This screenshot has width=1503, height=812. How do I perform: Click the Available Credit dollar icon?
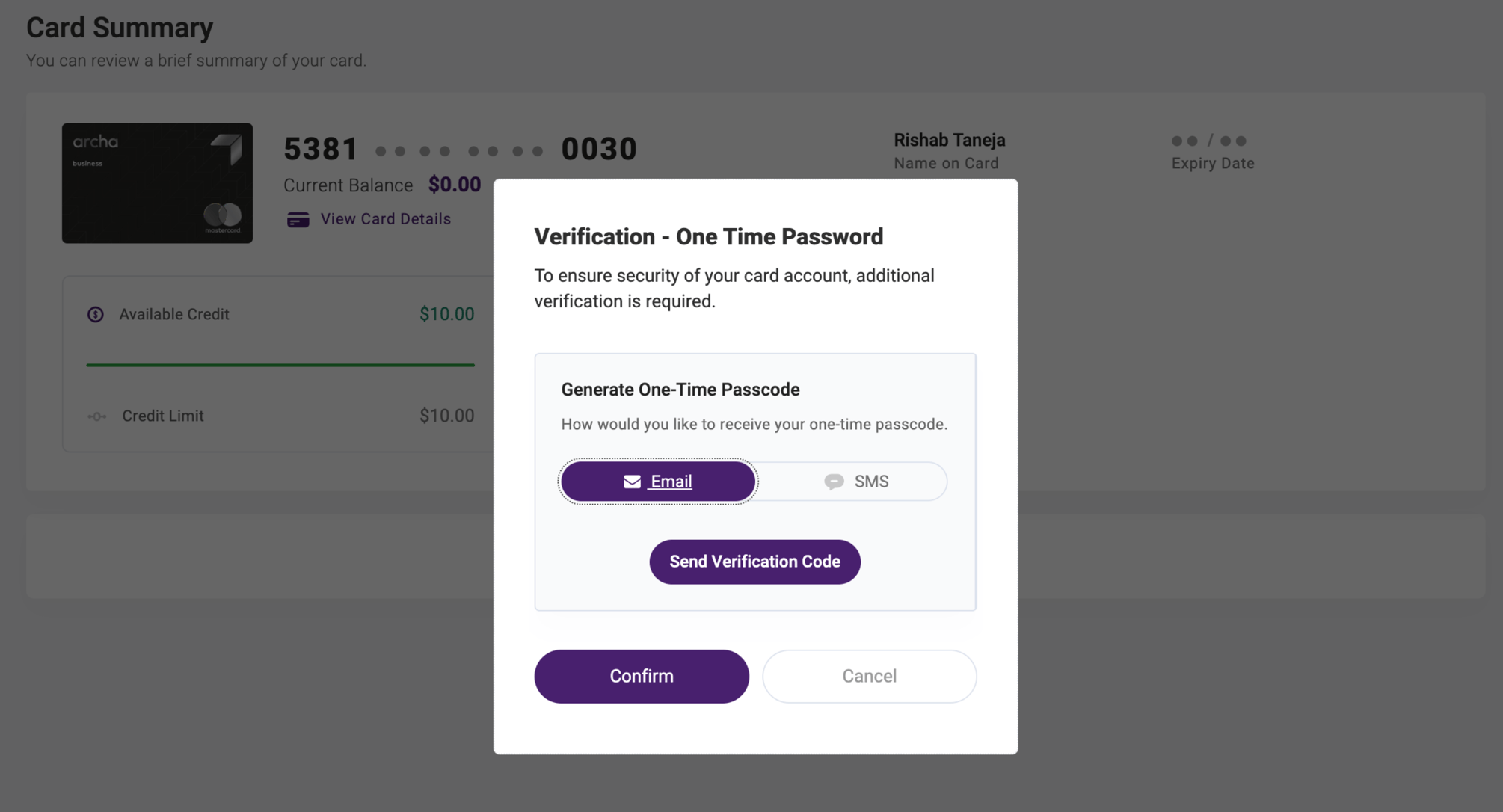pos(96,314)
